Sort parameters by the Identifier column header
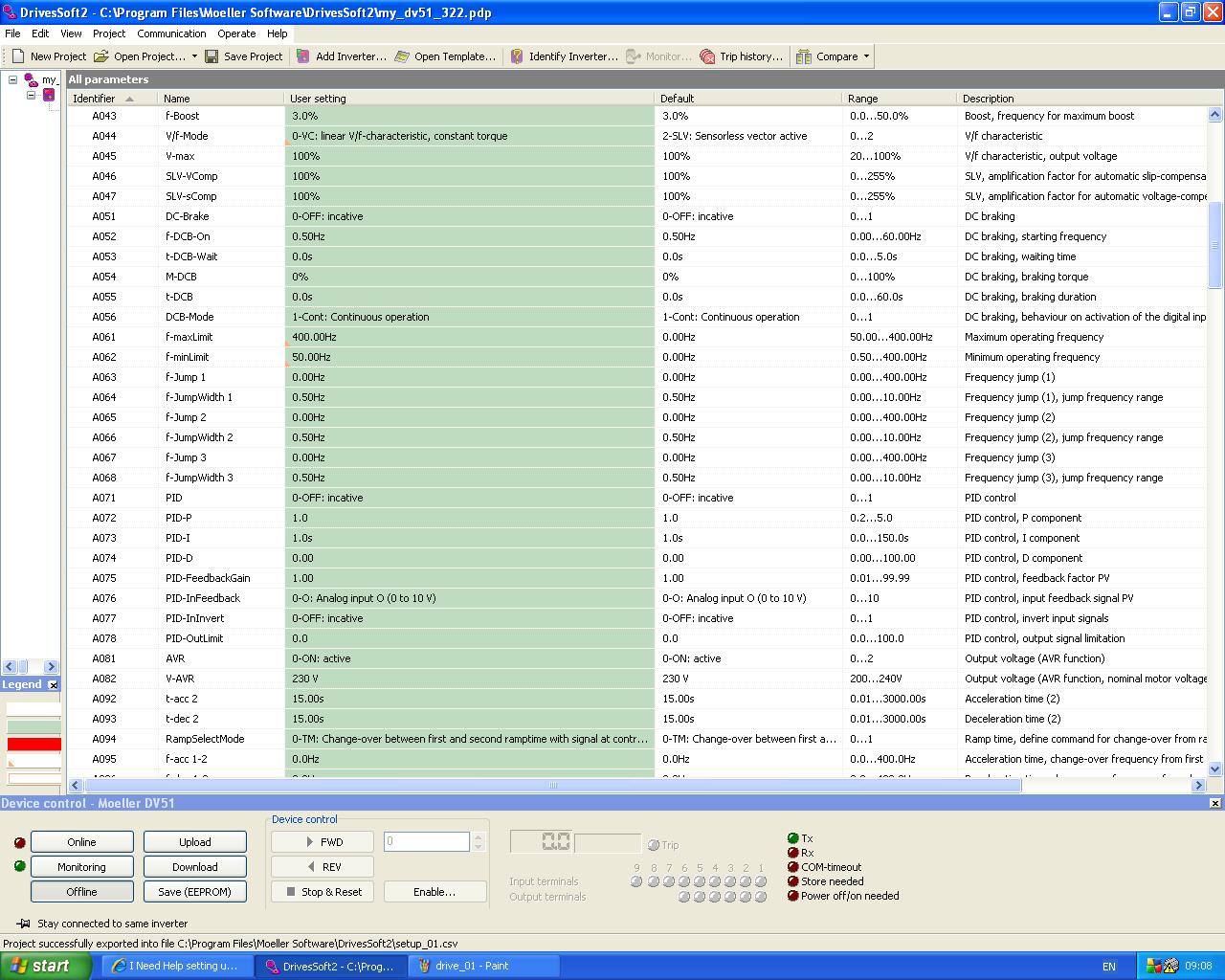Image resolution: width=1225 pixels, height=980 pixels. 94,99
